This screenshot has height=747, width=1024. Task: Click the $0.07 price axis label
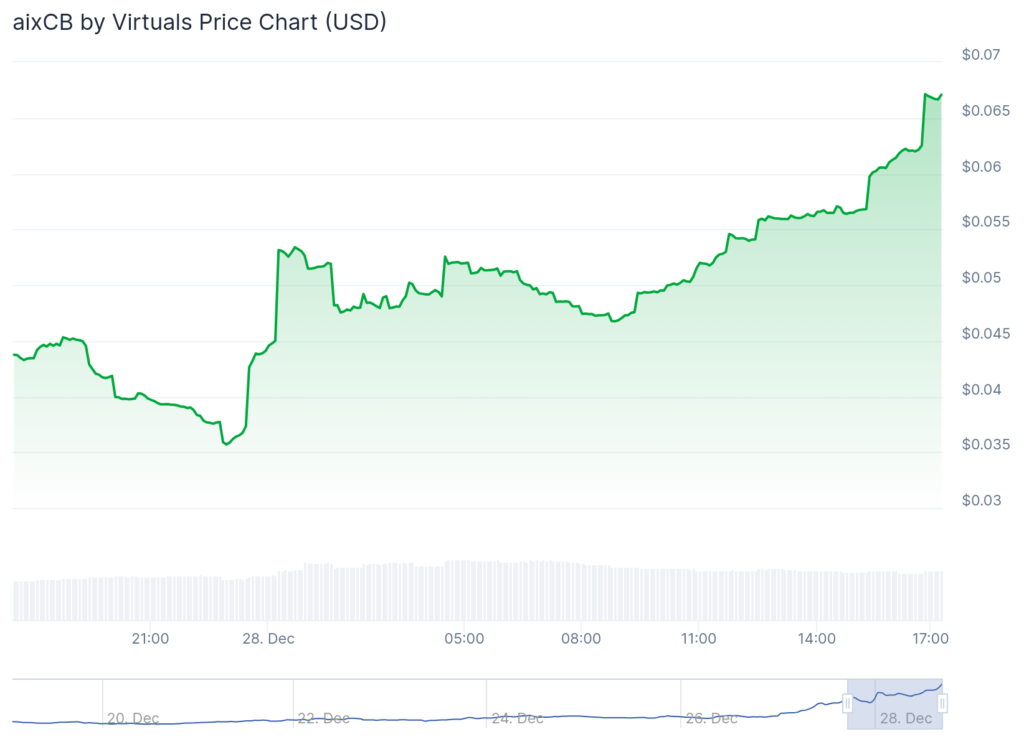(981, 55)
